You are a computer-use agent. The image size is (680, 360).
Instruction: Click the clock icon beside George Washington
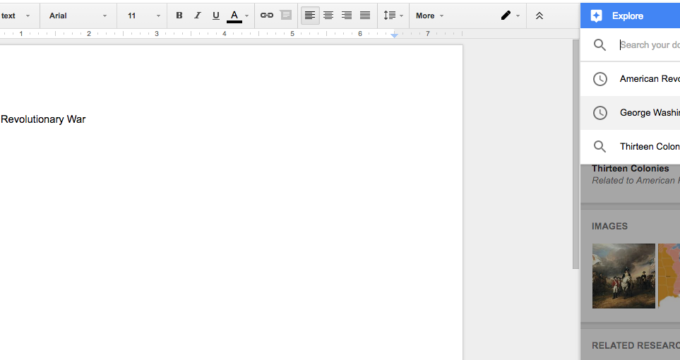tap(600, 113)
